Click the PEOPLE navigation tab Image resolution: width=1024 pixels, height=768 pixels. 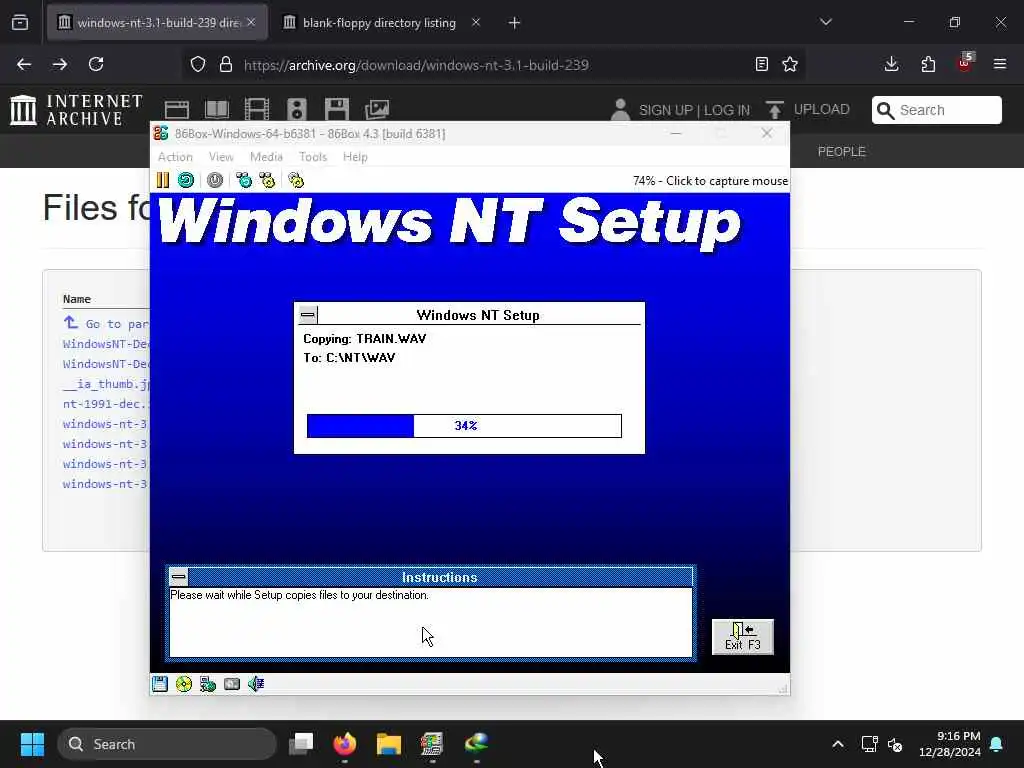[x=842, y=152]
